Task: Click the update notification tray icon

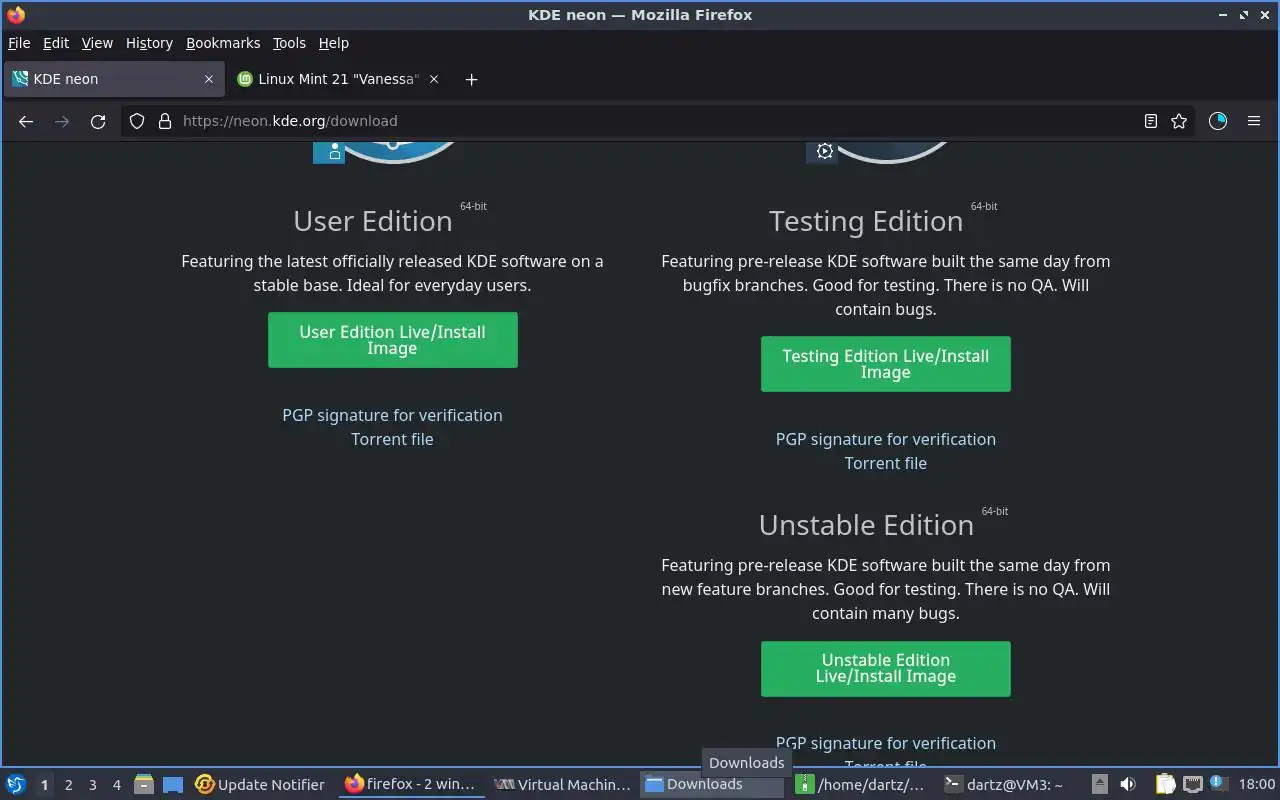Action: (x=1218, y=784)
